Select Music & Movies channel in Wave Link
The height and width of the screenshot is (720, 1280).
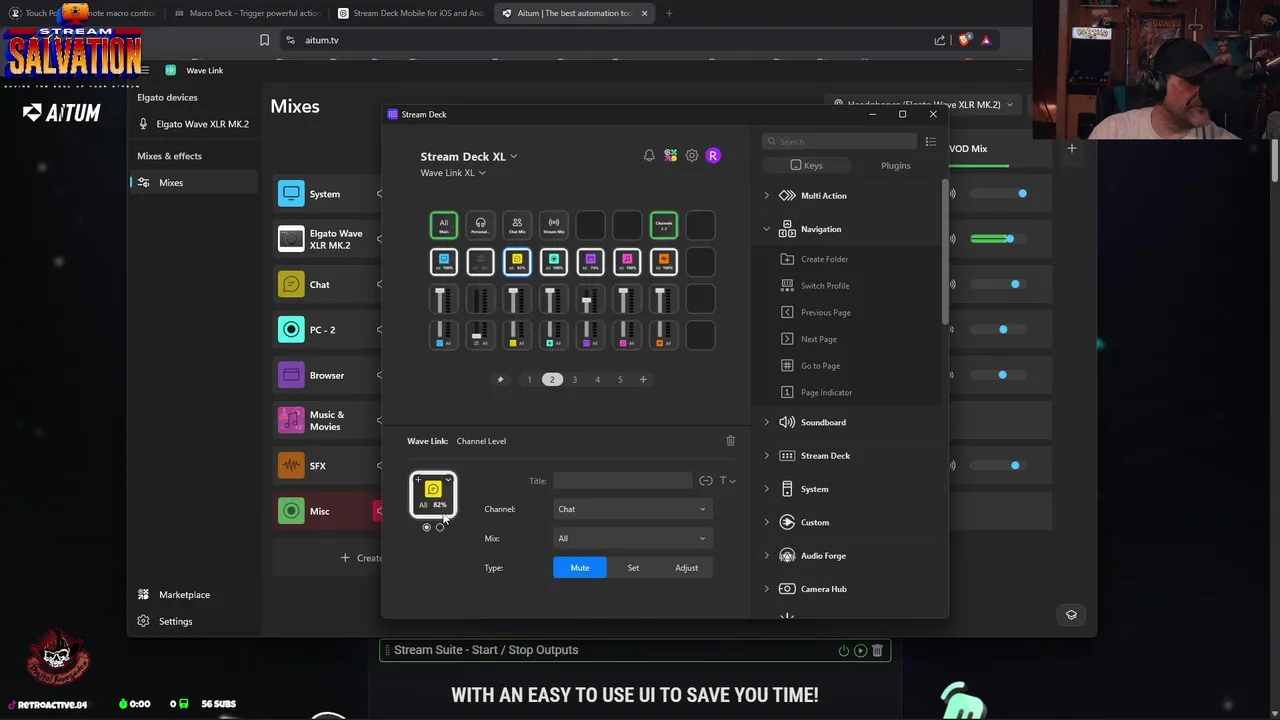pyautogui.click(x=329, y=421)
